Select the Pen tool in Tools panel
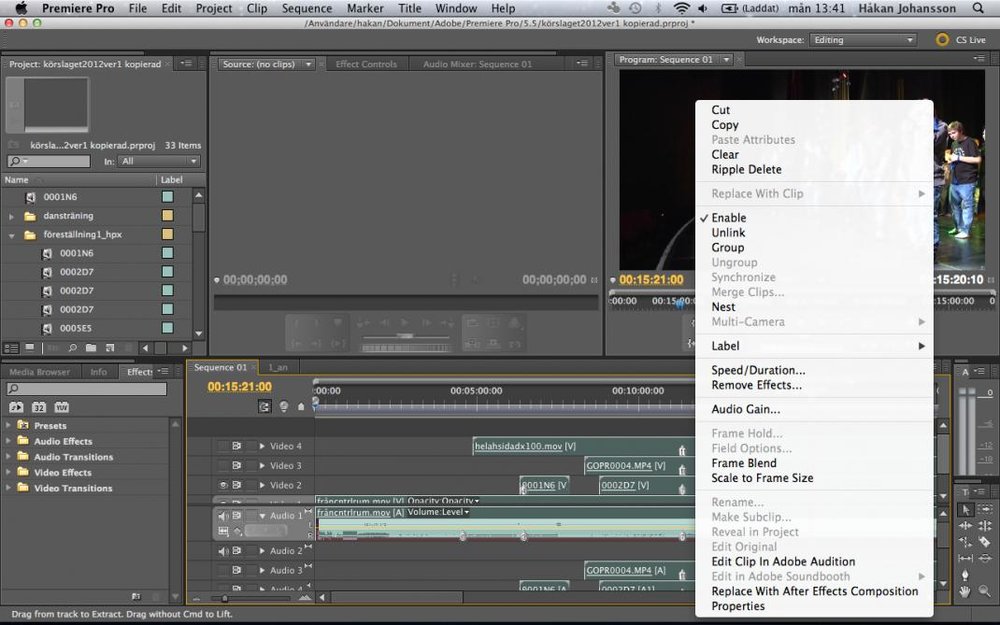The height and width of the screenshot is (625, 1000). click(965, 576)
